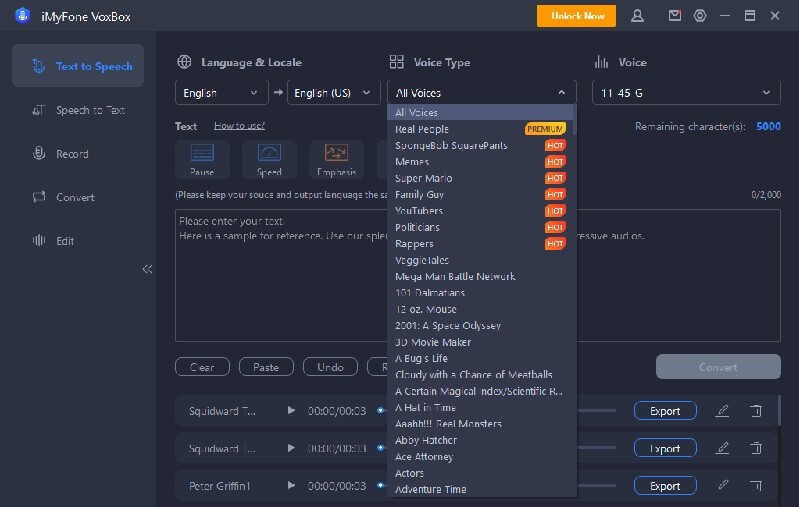Click the Undo button
This screenshot has height=507, width=799.
pos(330,367)
